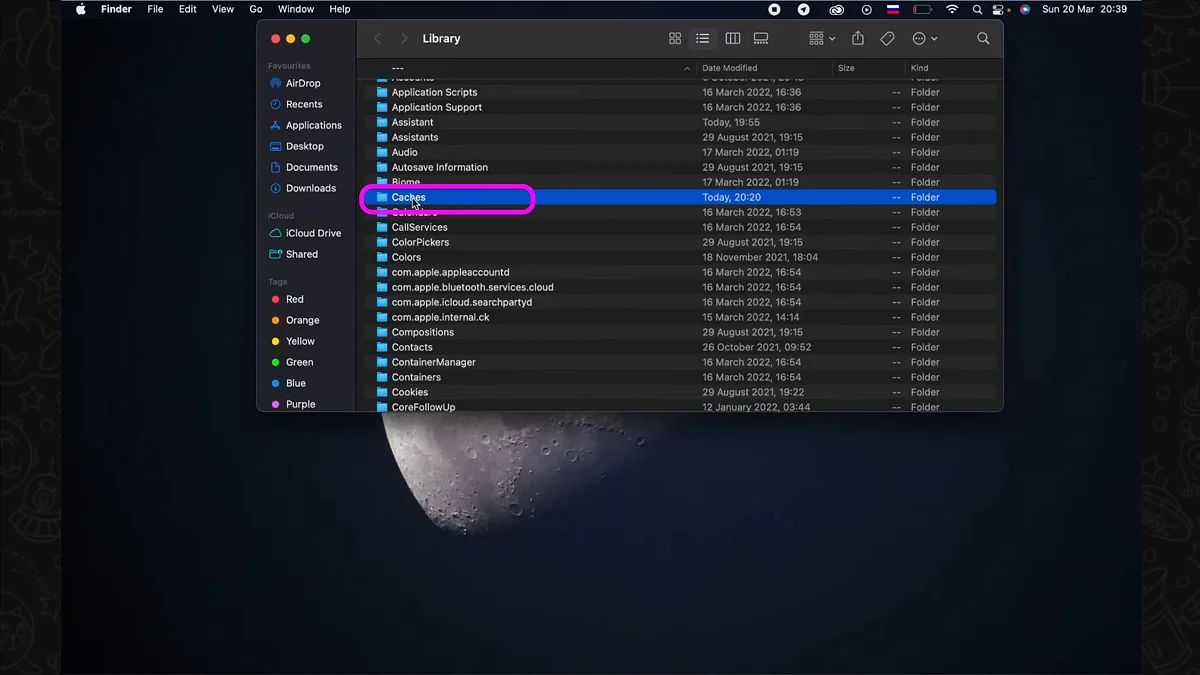The height and width of the screenshot is (675, 1200).
Task: Open the Go menu in menu bar
Action: [x=256, y=9]
